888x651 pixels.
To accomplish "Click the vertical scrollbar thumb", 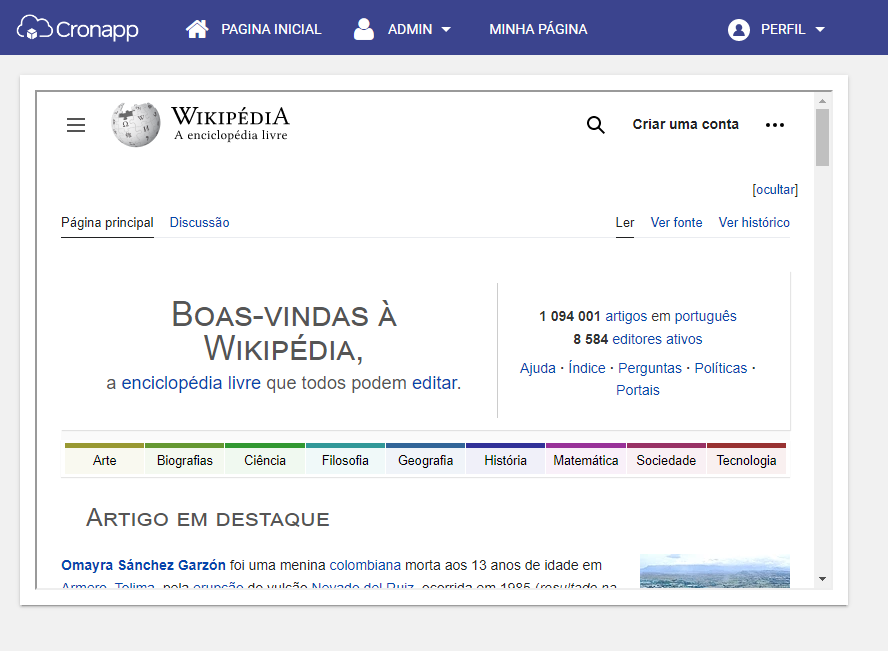I will [822, 138].
